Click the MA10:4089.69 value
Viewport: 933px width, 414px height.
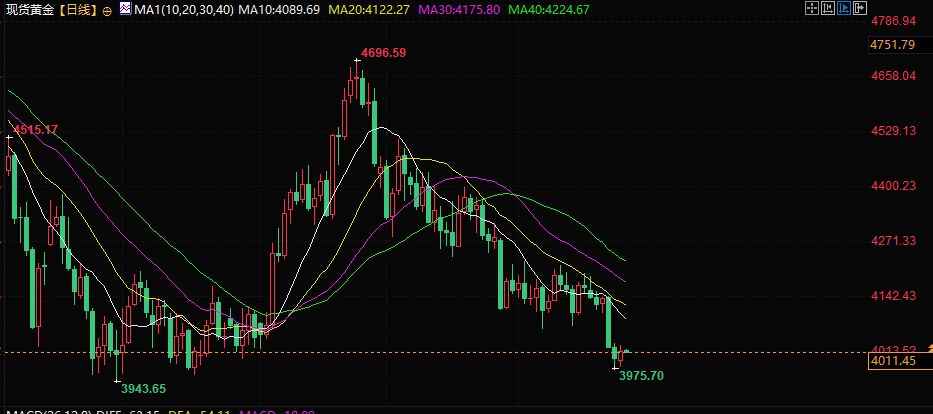[278, 10]
